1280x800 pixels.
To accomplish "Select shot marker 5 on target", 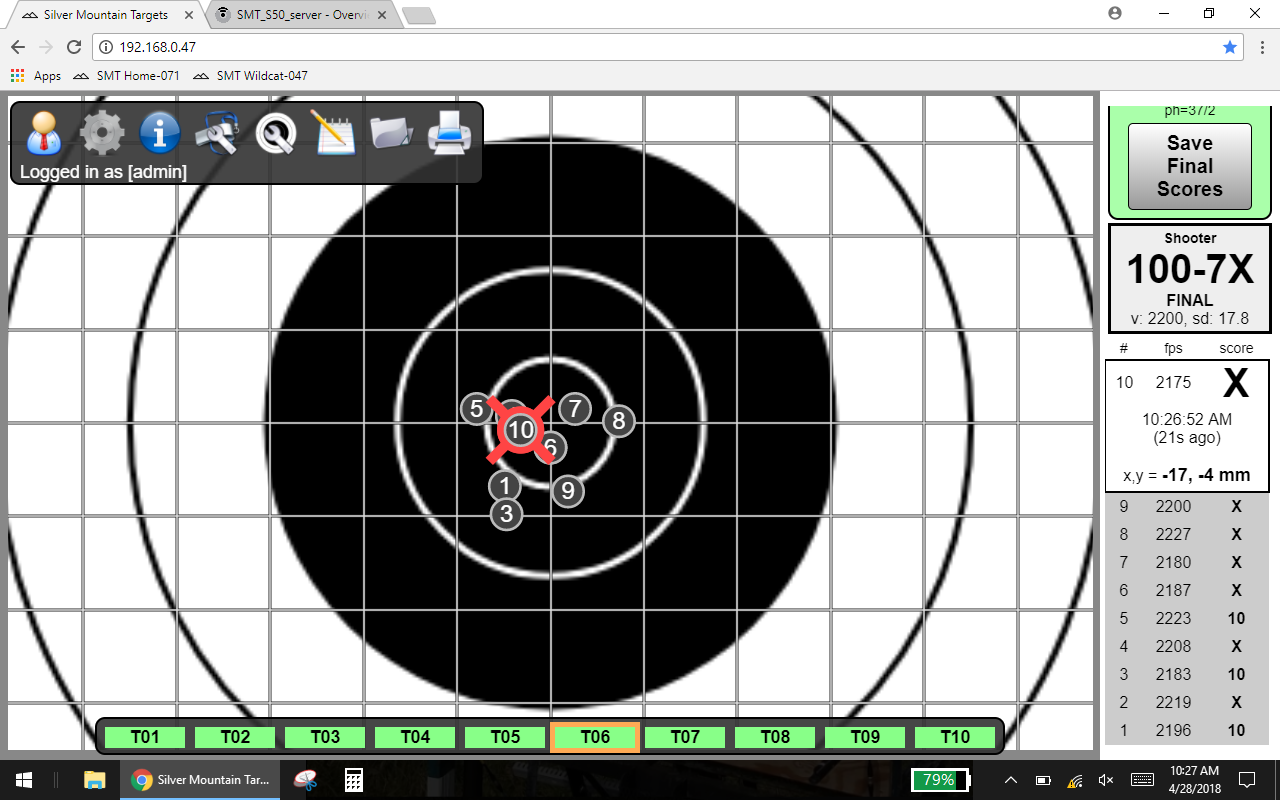I will coord(477,409).
